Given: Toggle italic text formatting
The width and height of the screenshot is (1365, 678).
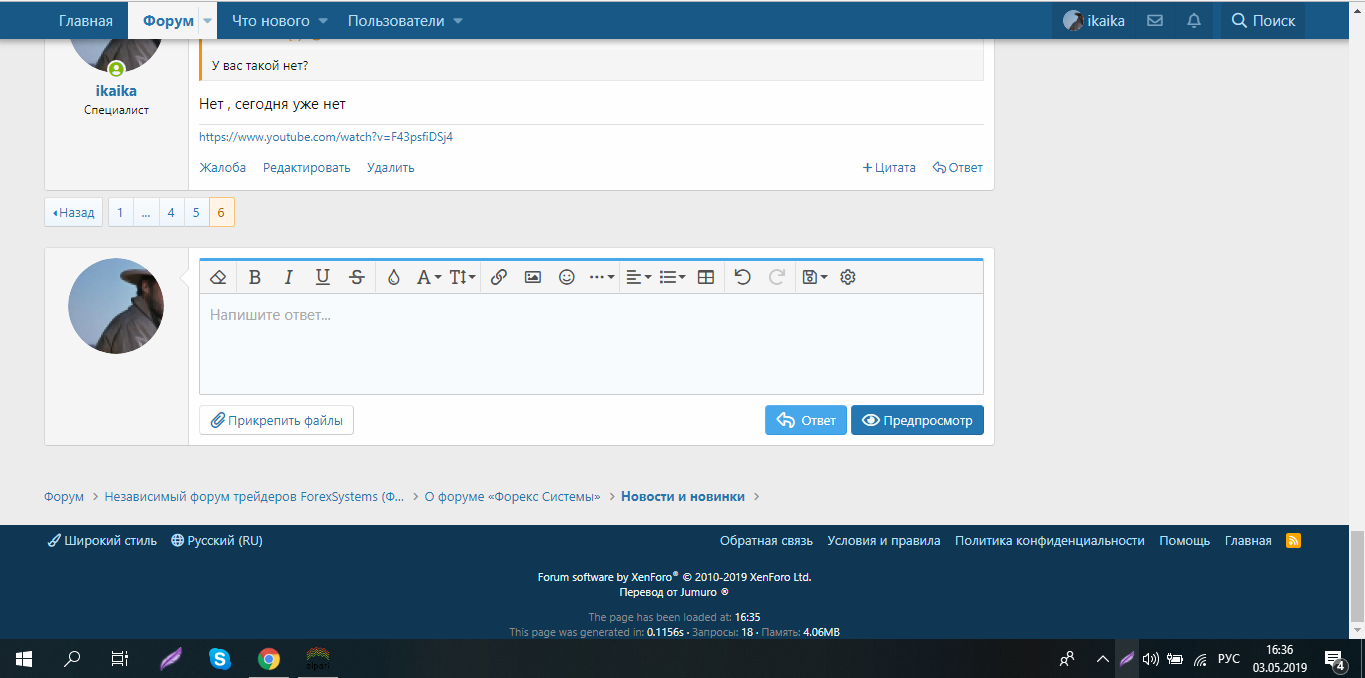Looking at the screenshot, I should point(289,277).
